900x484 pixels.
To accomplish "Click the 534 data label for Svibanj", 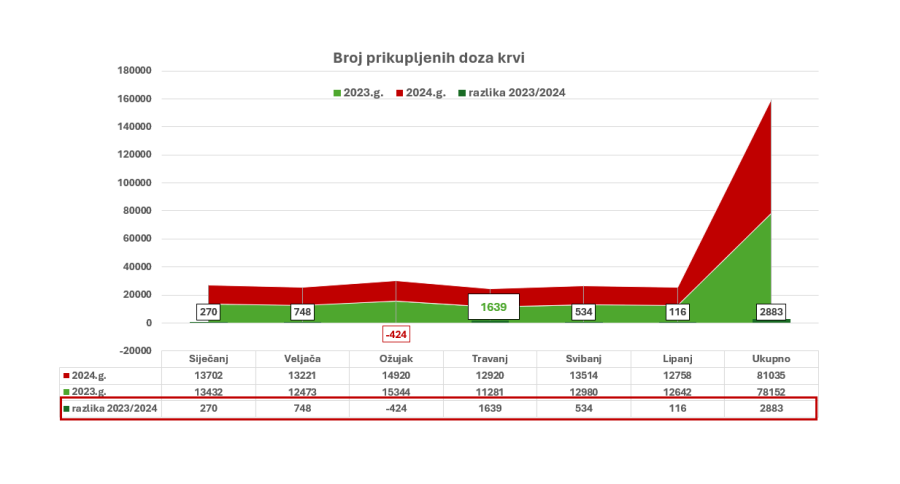I will [x=584, y=312].
